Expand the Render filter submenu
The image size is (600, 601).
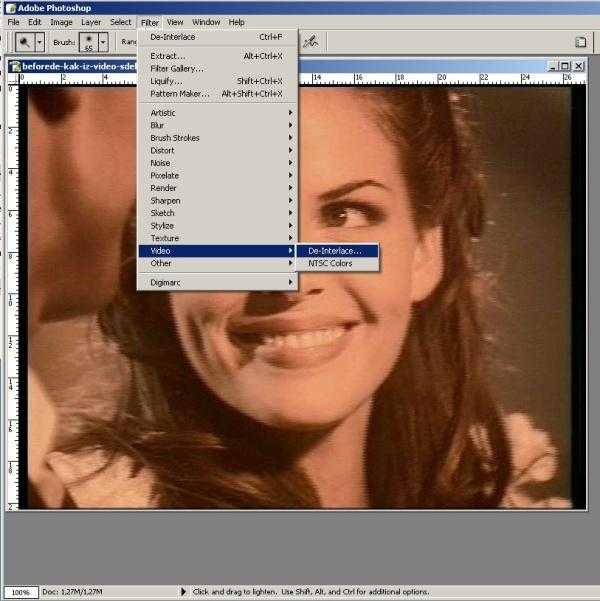[x=217, y=188]
